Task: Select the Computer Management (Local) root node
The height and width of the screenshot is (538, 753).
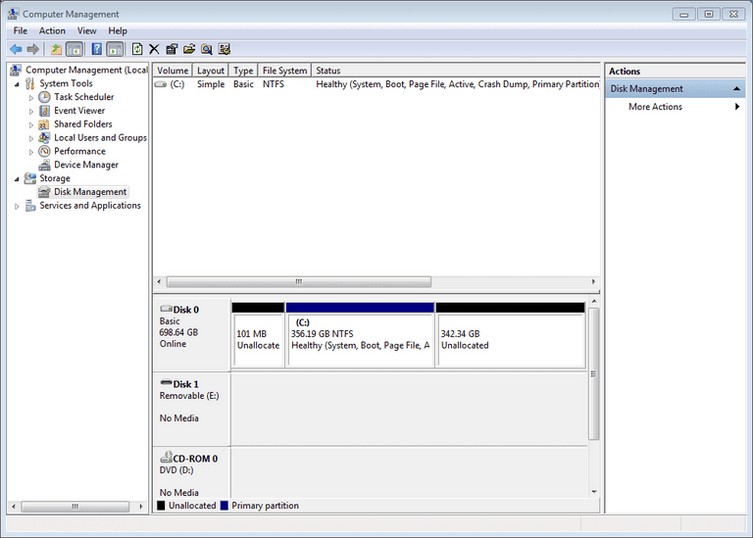Action: click(x=86, y=70)
